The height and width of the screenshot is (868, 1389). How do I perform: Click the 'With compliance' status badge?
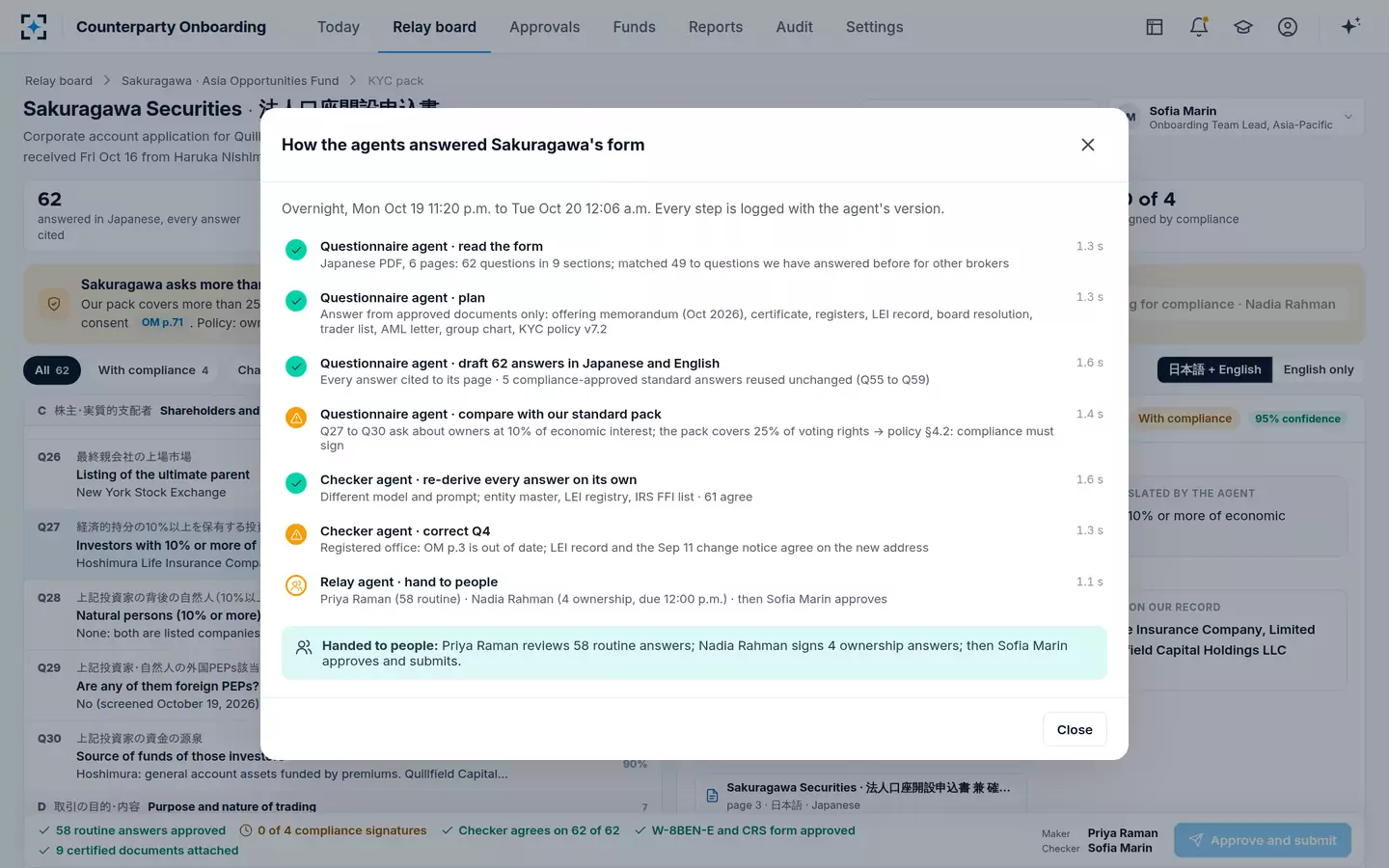click(1185, 419)
